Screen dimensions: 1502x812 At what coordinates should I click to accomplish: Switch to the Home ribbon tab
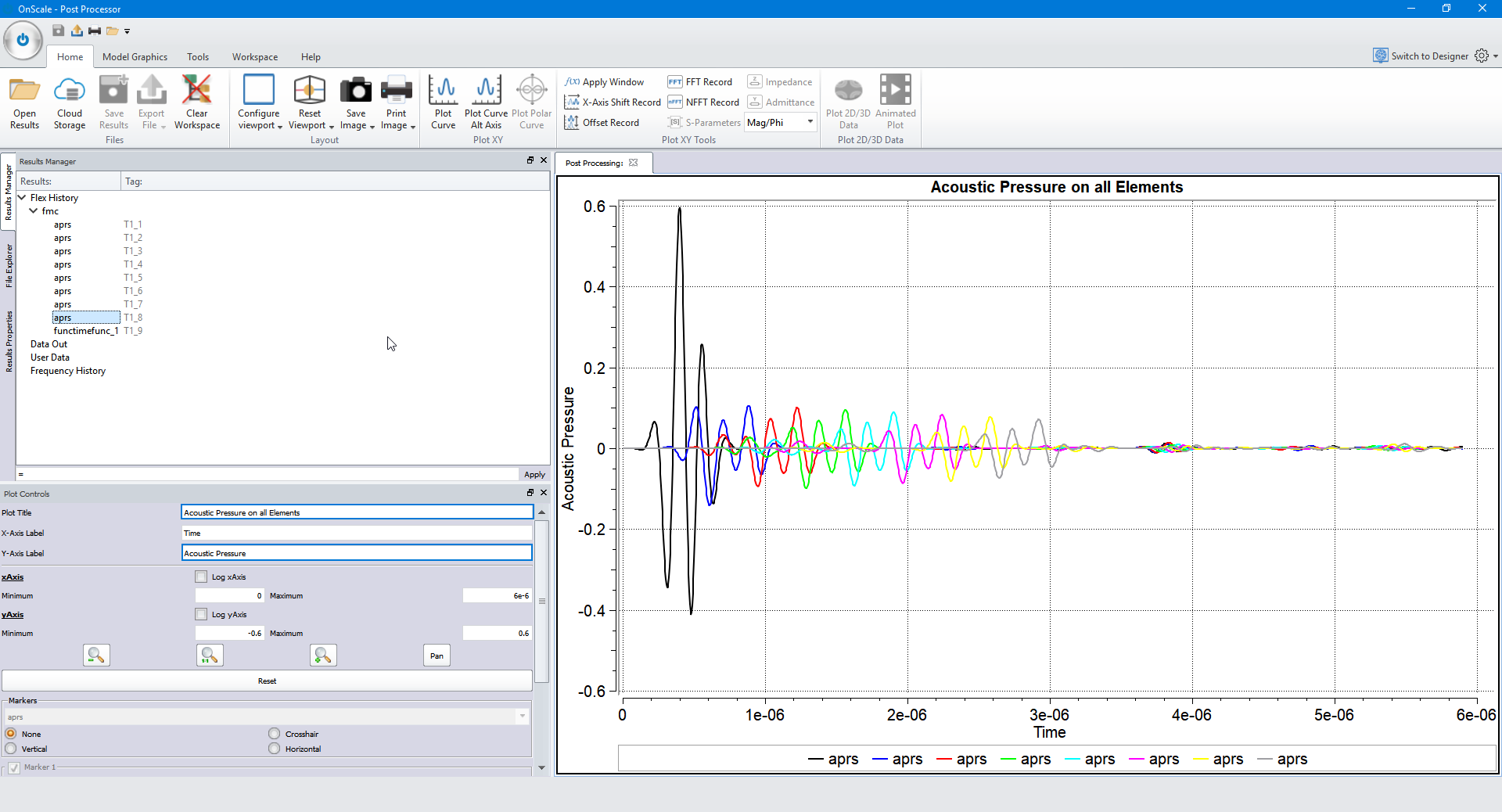tap(70, 57)
